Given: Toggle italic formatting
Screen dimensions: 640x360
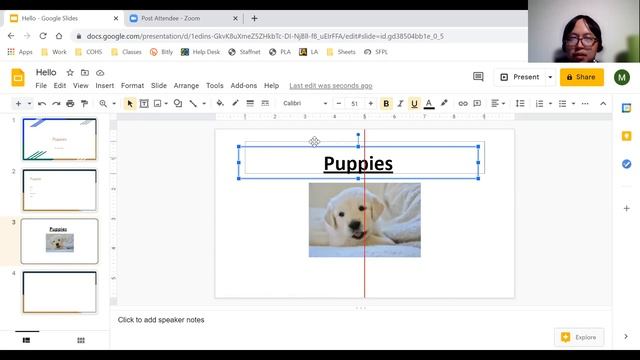Looking at the screenshot, I should [400, 104].
